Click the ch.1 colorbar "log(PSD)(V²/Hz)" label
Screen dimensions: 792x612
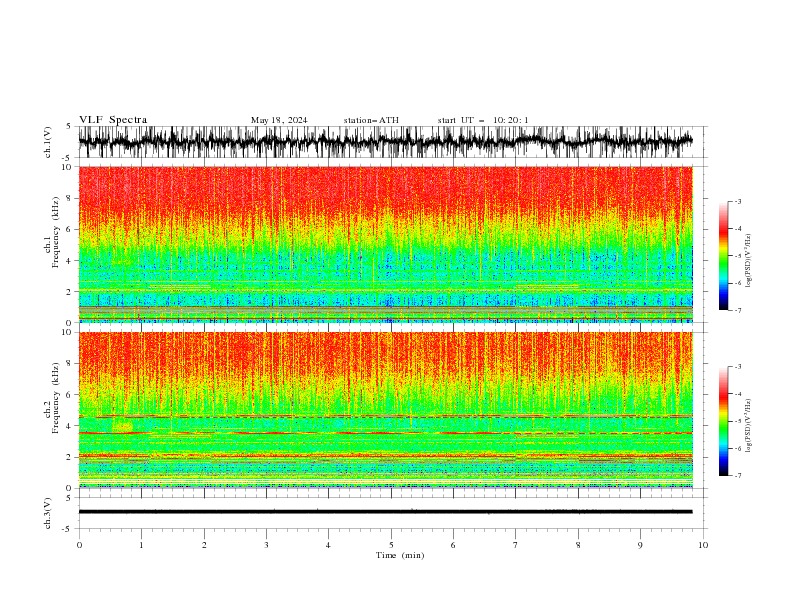coord(748,261)
